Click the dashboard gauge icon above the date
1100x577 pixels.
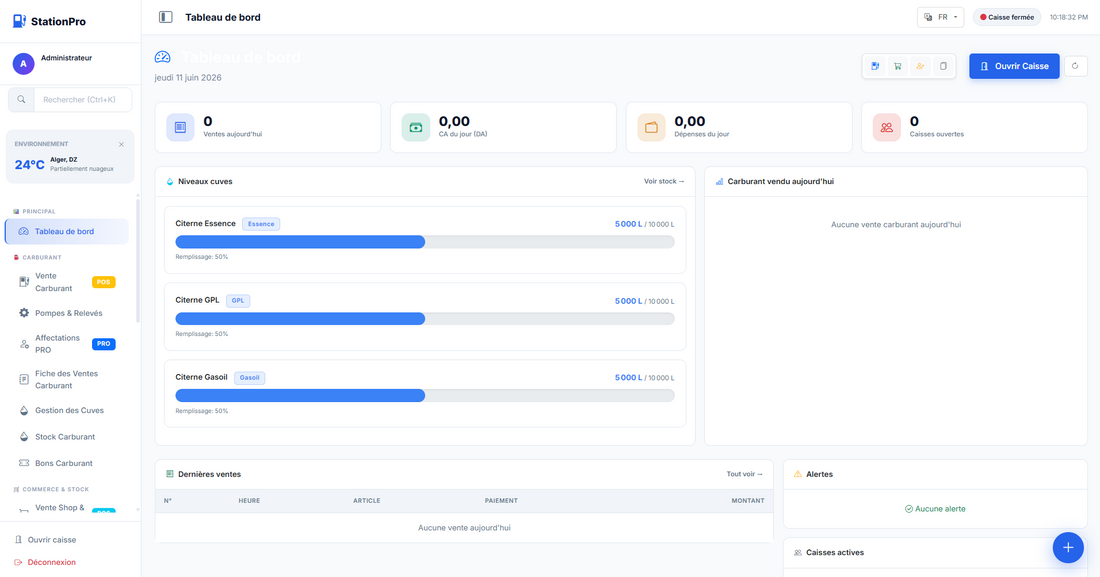point(163,57)
